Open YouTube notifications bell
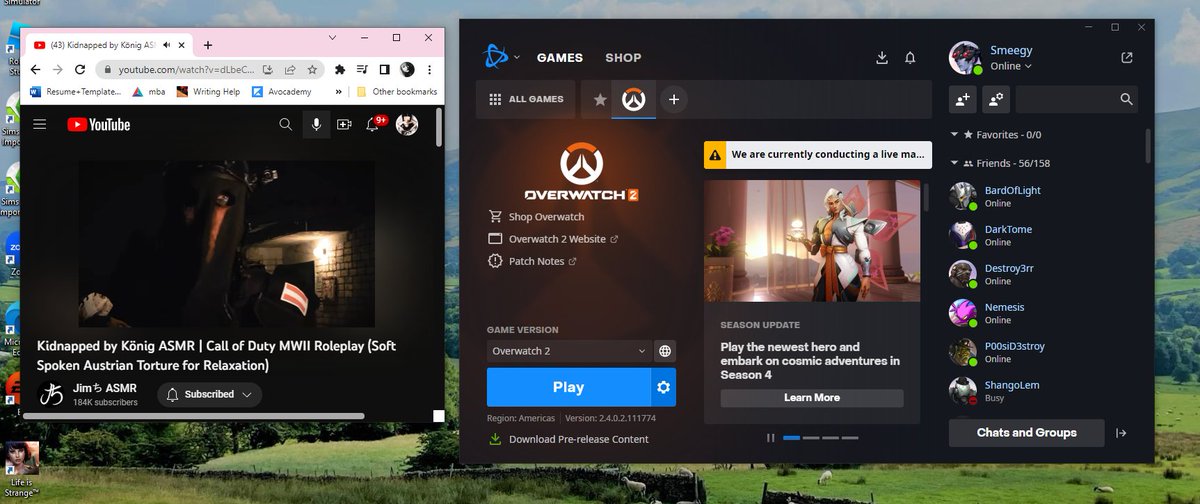The height and width of the screenshot is (504, 1200). pos(374,124)
